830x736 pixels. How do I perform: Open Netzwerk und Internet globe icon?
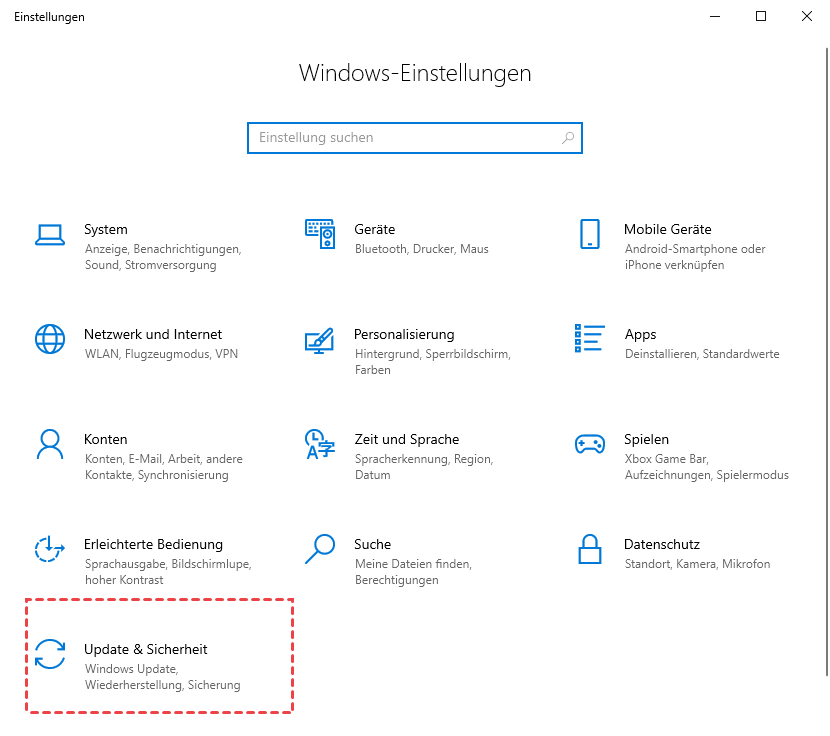tap(50, 339)
